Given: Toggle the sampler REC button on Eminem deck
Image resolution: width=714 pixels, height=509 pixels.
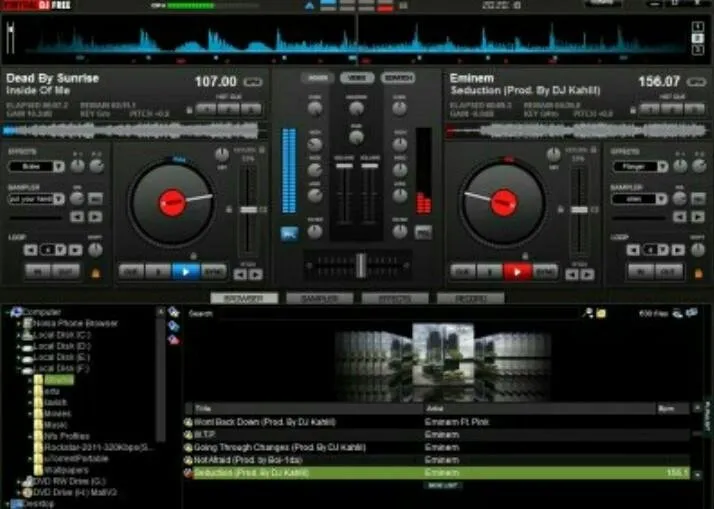Looking at the screenshot, I should 698,199.
